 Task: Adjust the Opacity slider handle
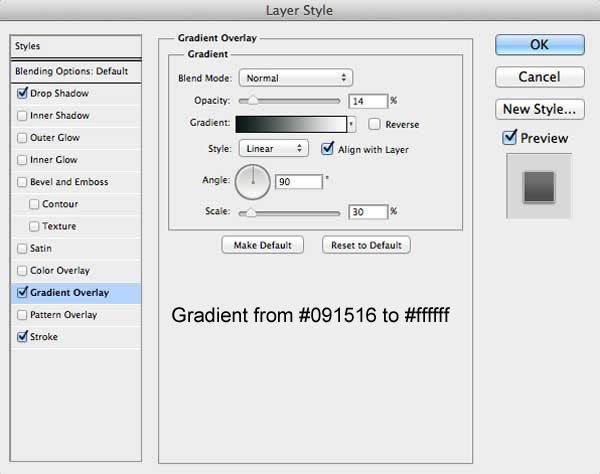tap(253, 101)
